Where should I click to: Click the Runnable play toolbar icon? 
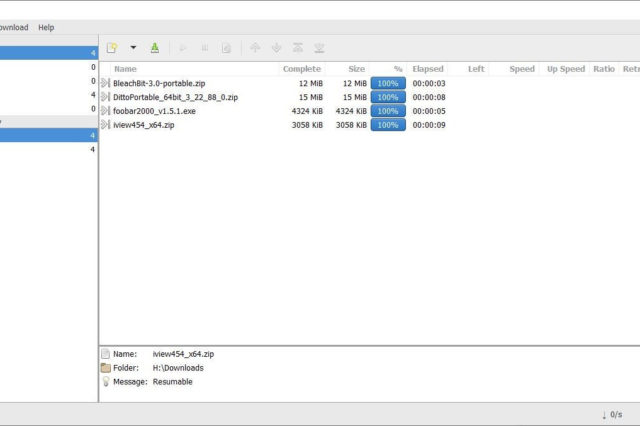click(x=183, y=48)
